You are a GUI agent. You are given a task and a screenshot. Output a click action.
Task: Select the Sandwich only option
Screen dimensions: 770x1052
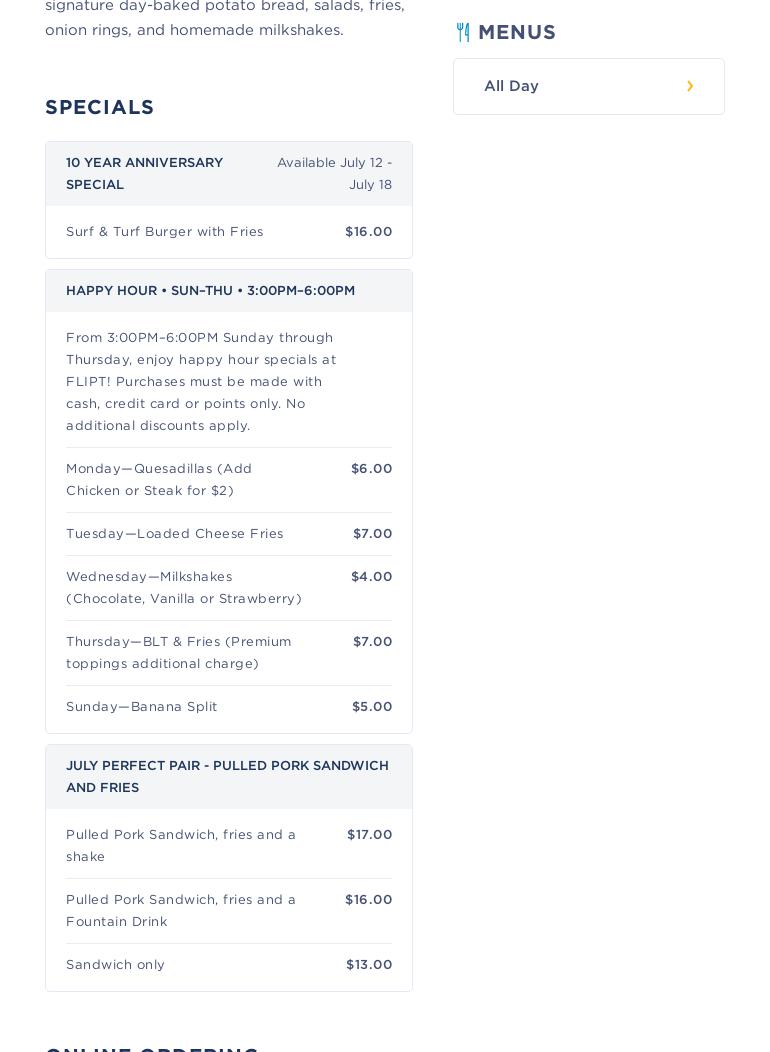[116, 965]
